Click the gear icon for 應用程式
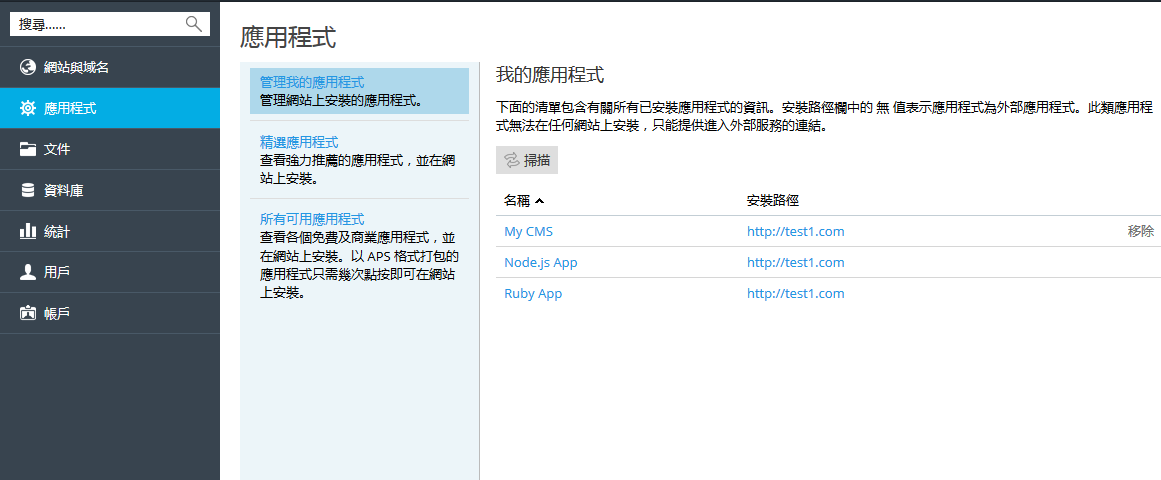This screenshot has height=480, width=1161. (28, 108)
